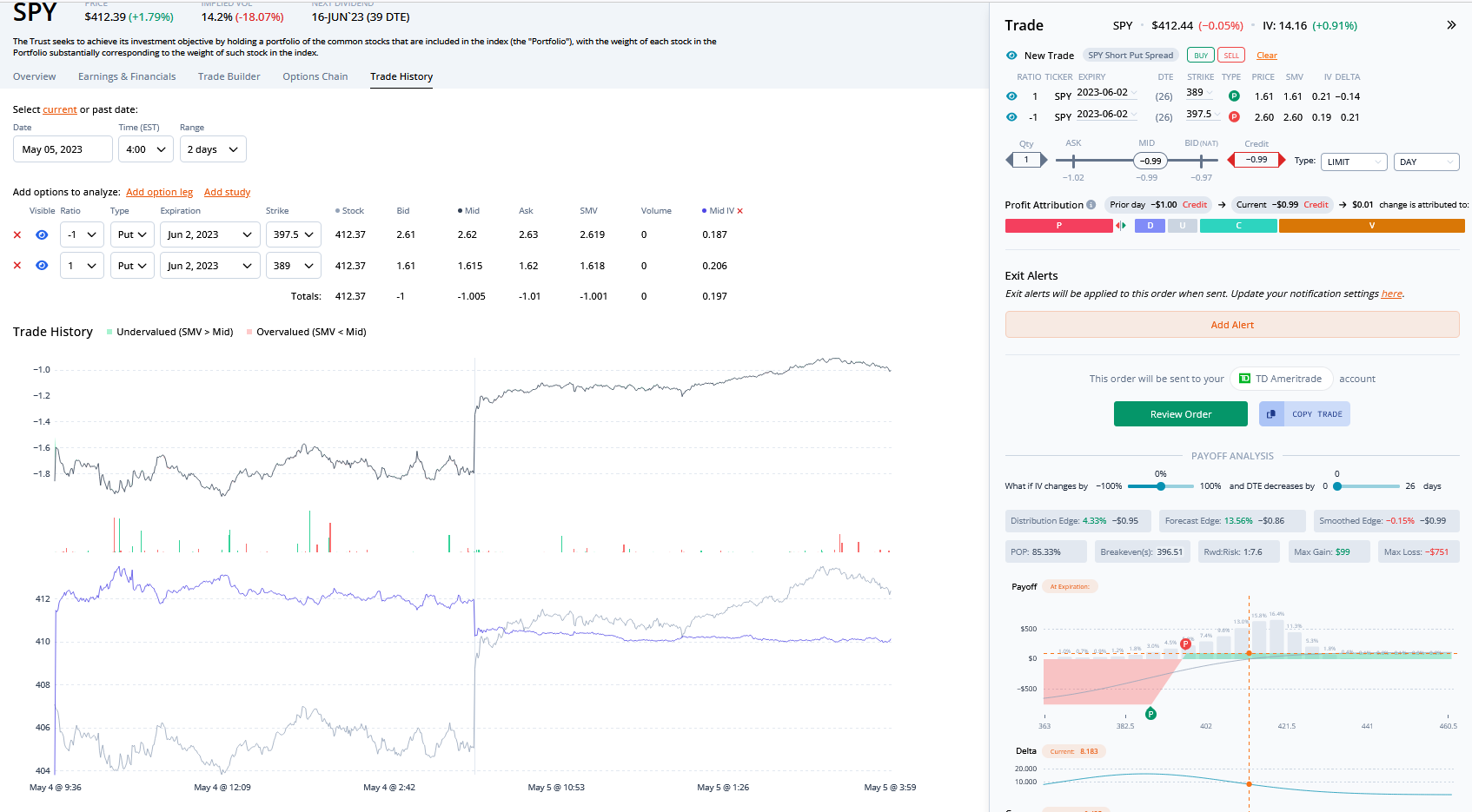Click the Review Order button
Screen dimensions: 1472x812
pyautogui.click(x=1181, y=414)
